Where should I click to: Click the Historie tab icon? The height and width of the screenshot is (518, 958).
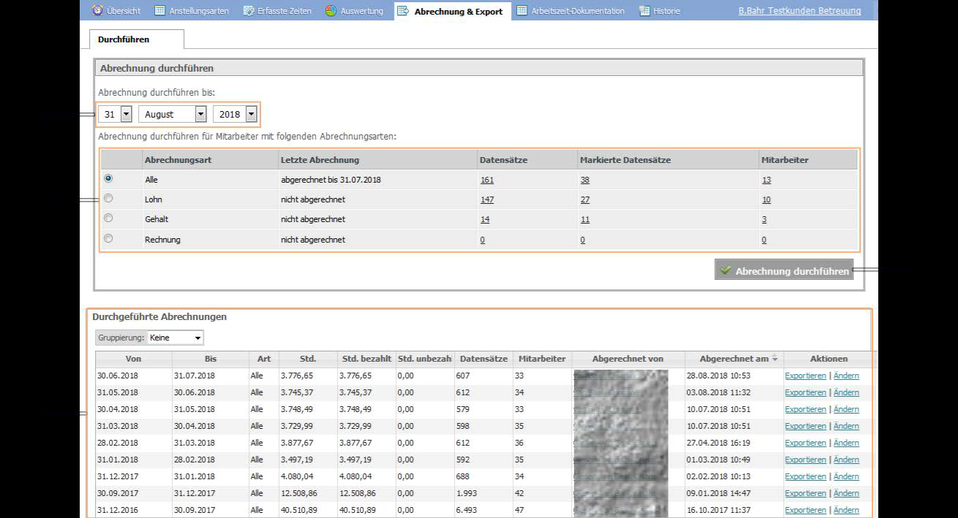(645, 10)
